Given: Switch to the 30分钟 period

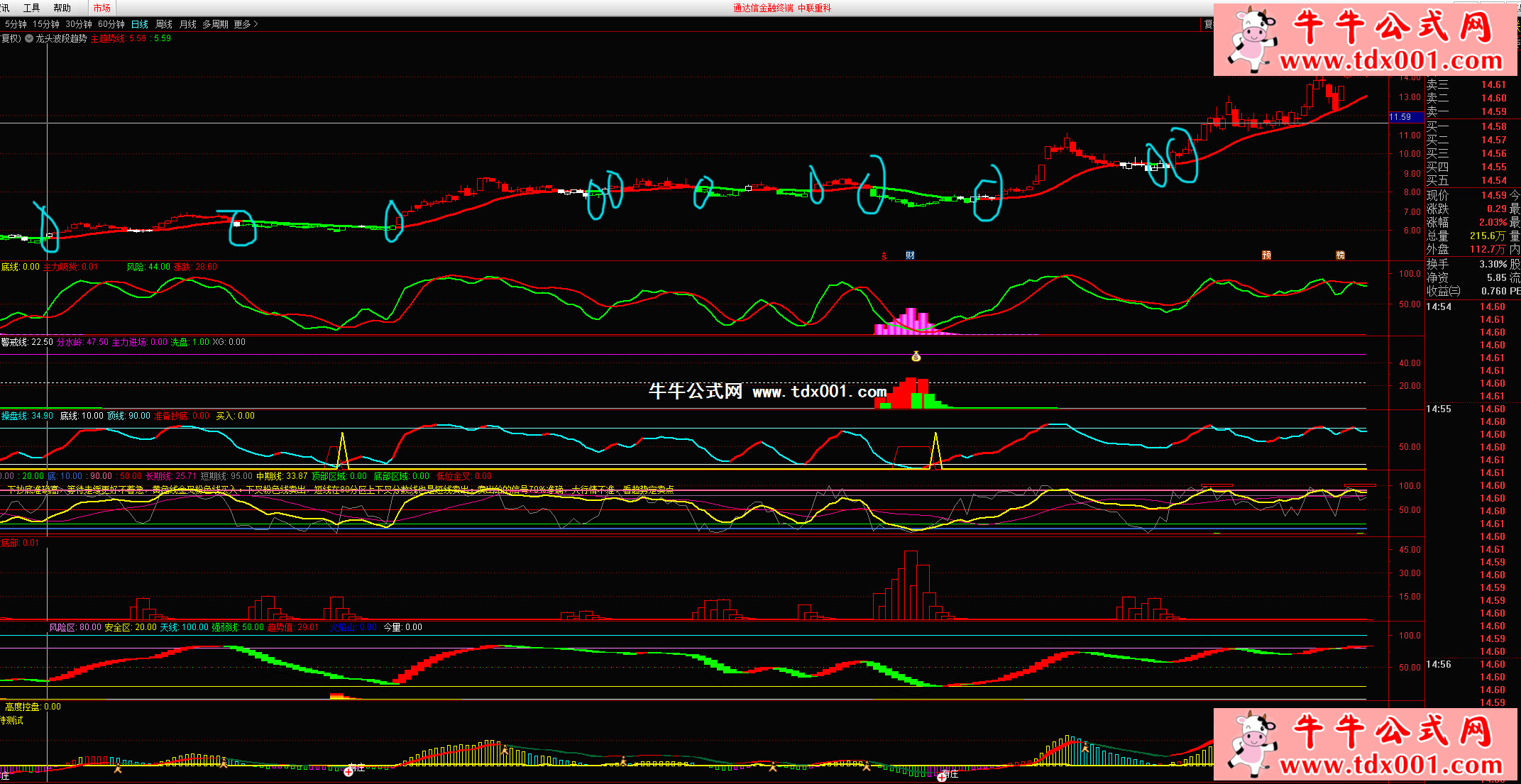Looking at the screenshot, I should click(x=79, y=24).
